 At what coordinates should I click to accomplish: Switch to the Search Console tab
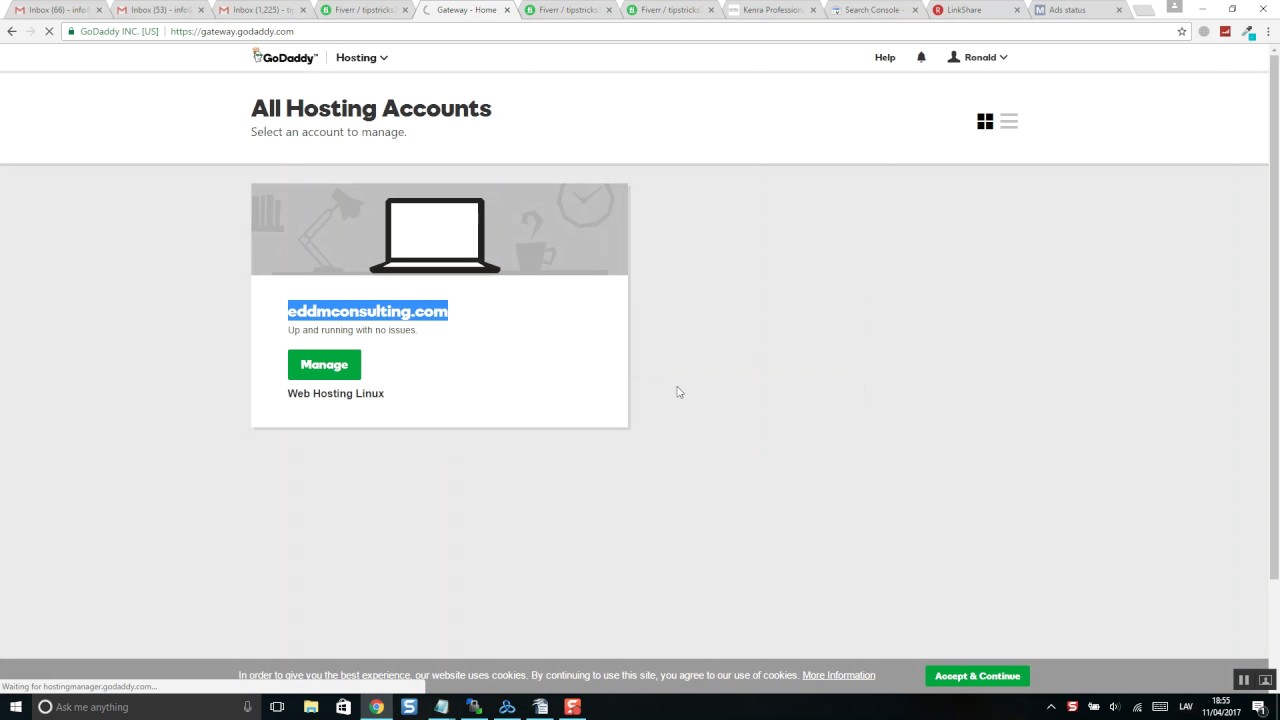pos(873,10)
